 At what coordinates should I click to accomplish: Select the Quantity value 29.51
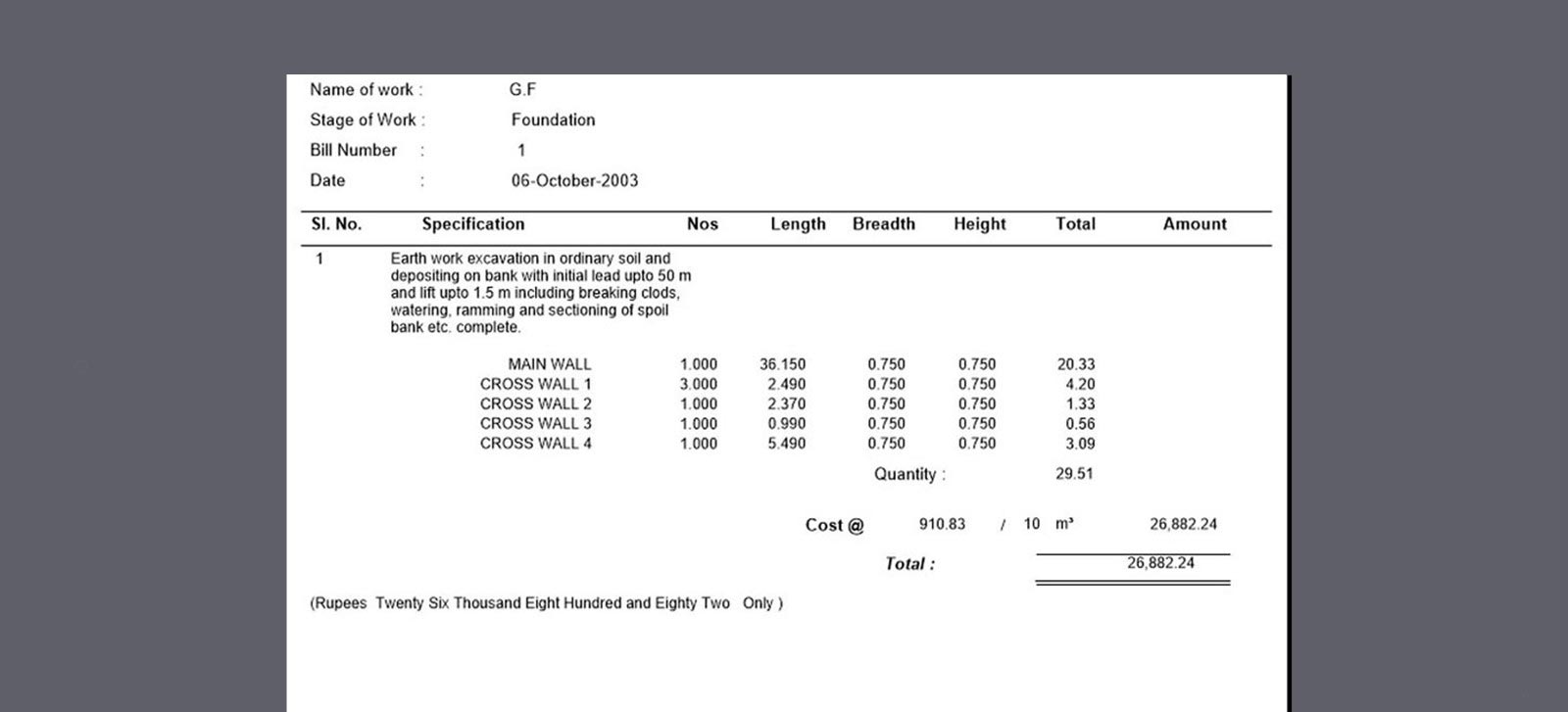[x=1074, y=474]
